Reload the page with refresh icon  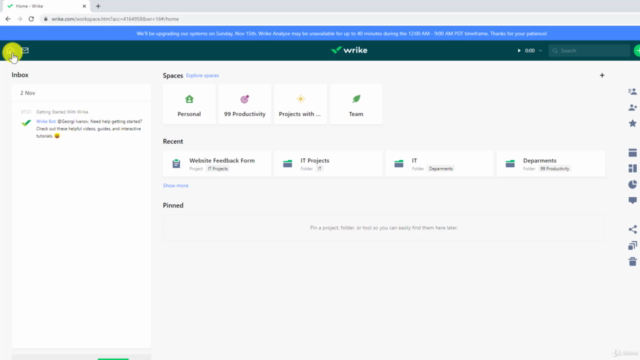point(31,19)
